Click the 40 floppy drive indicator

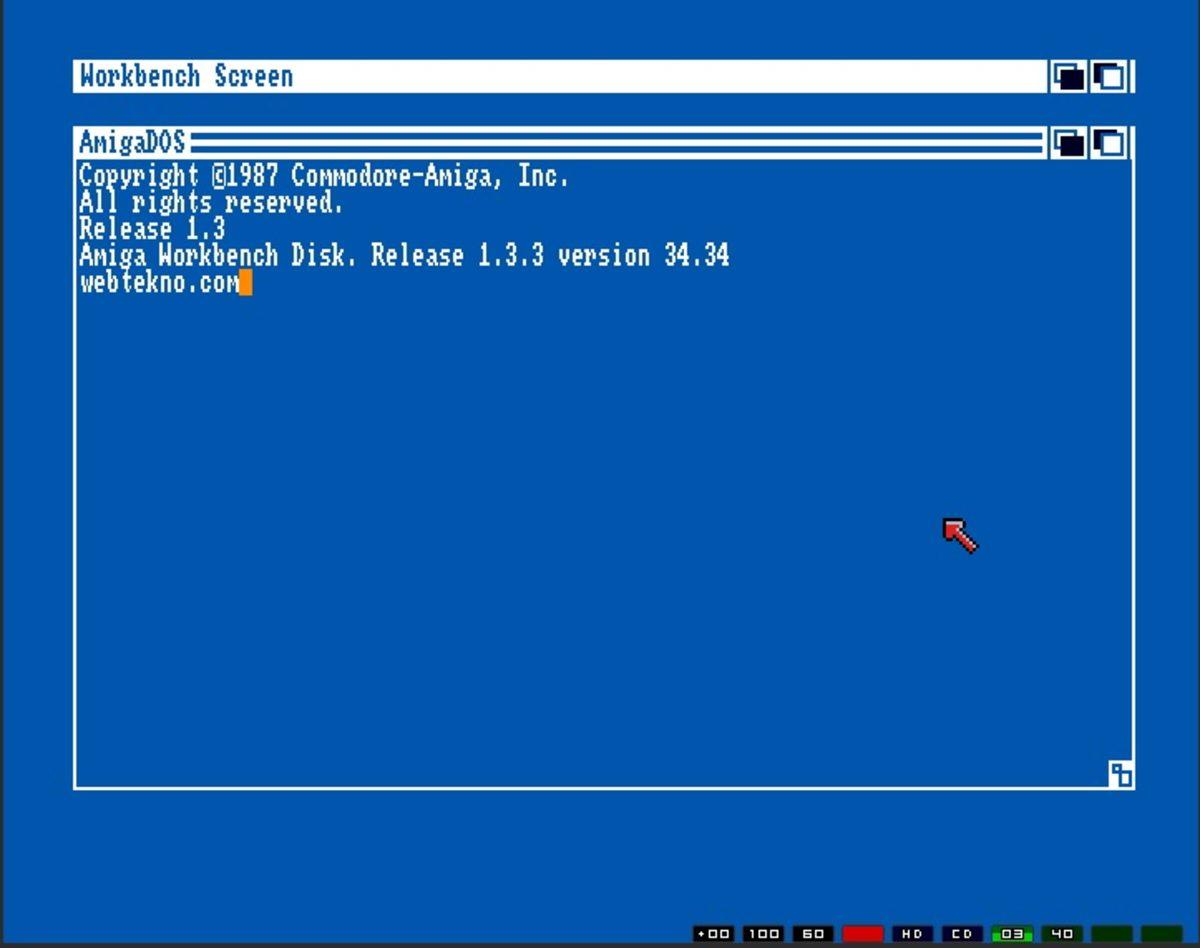(x=1062, y=934)
